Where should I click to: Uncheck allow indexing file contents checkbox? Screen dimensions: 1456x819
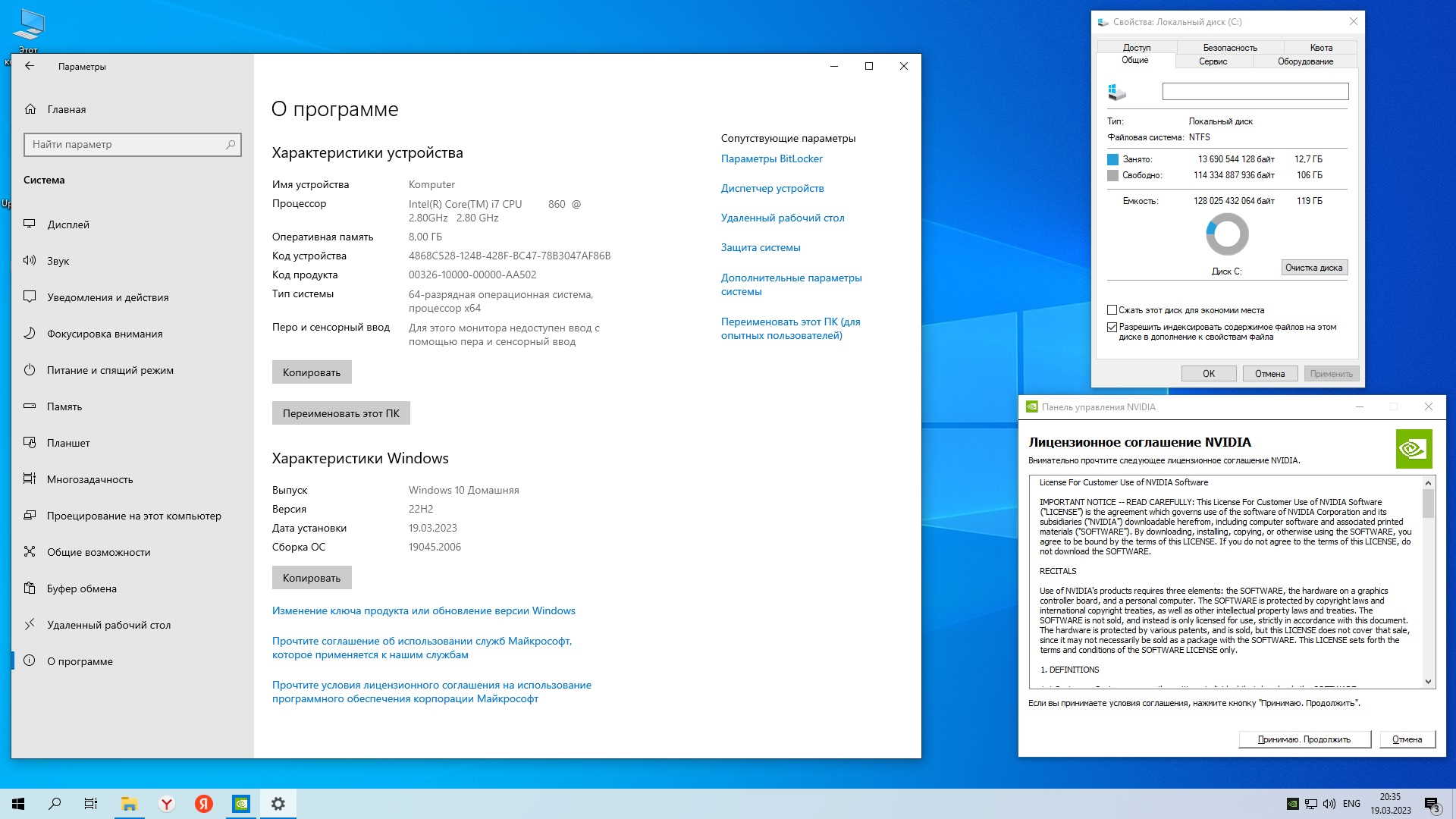click(x=1112, y=328)
